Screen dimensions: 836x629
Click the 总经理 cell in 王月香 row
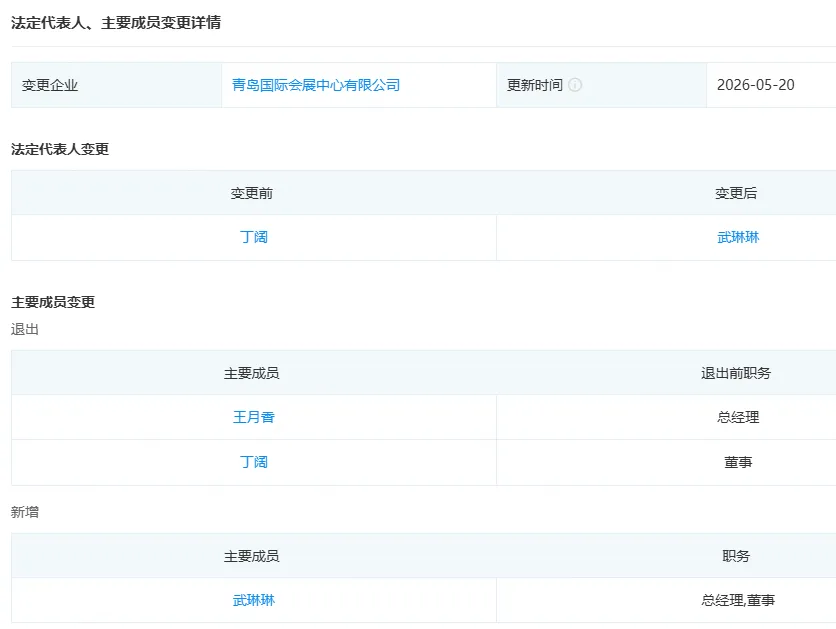click(x=738, y=417)
